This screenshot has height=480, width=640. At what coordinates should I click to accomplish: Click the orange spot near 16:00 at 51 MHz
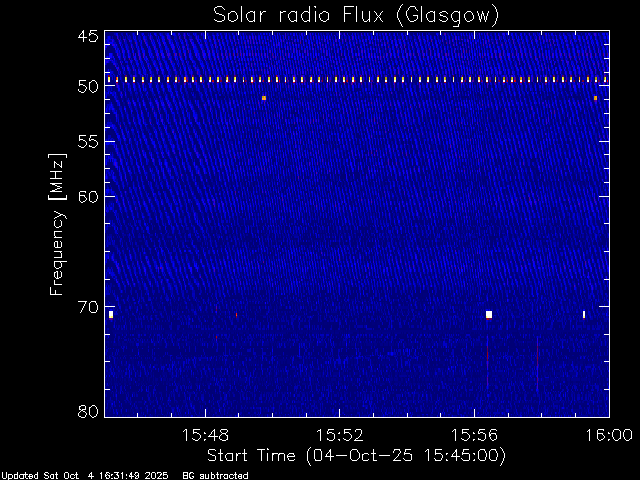[x=596, y=98]
